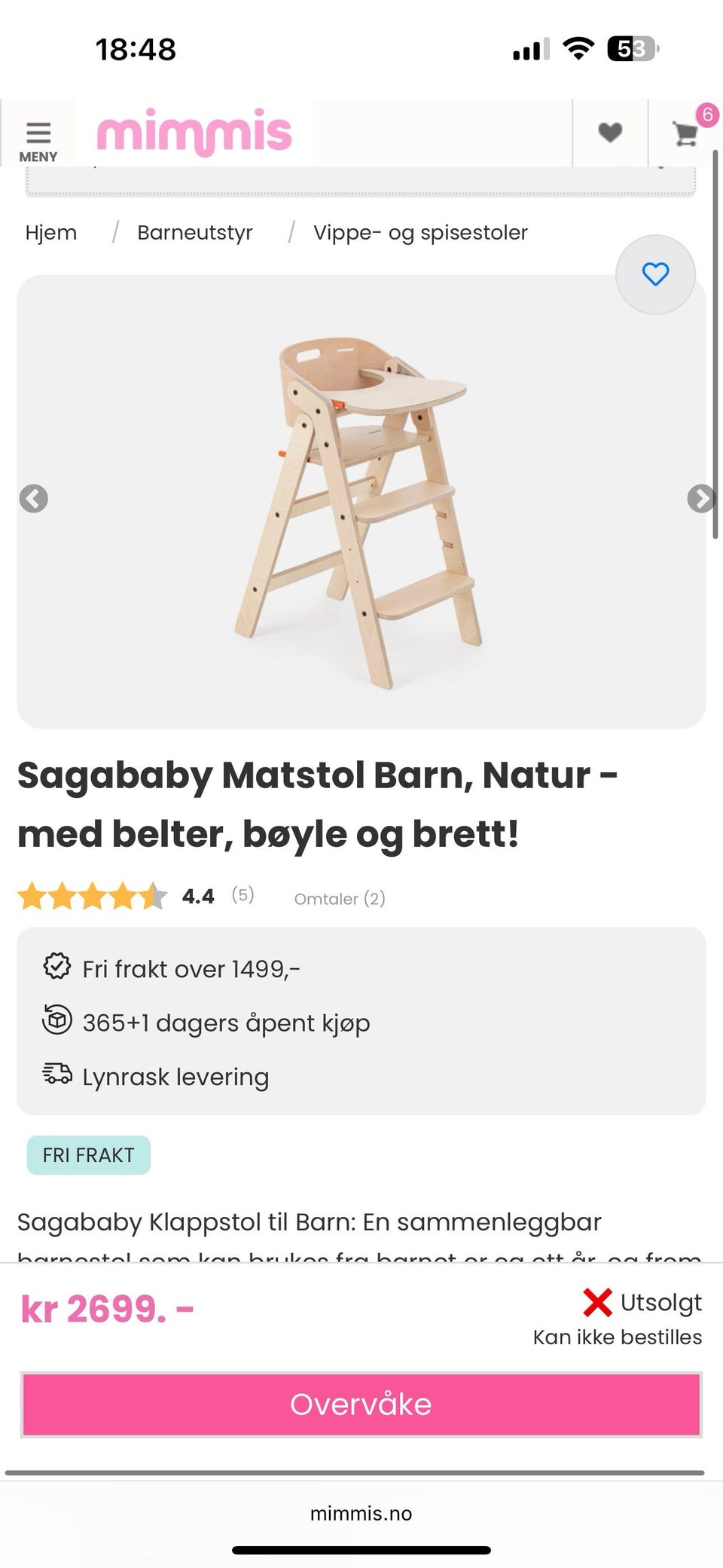Show previous product image arrow

33,499
